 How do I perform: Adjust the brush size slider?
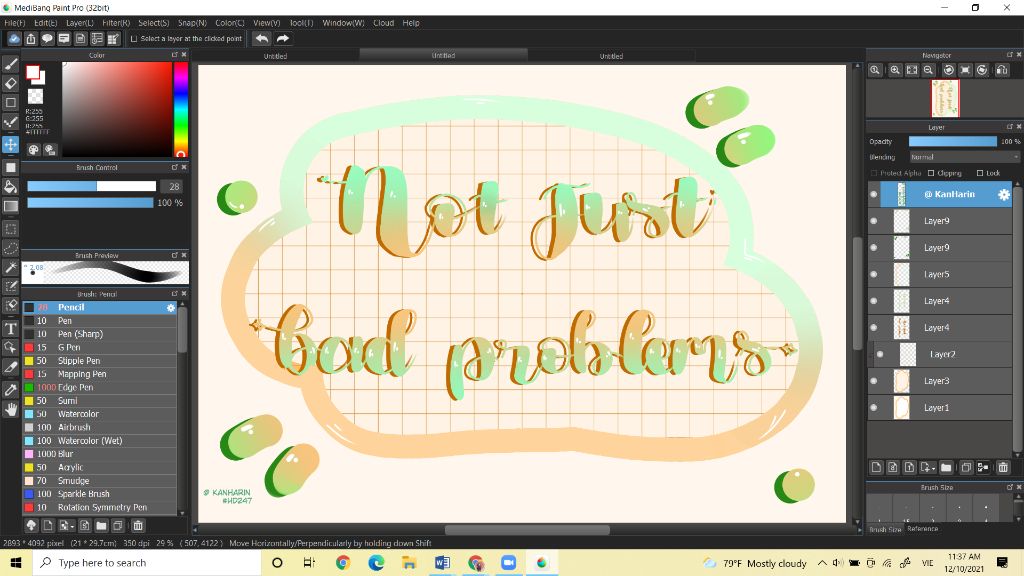91,186
